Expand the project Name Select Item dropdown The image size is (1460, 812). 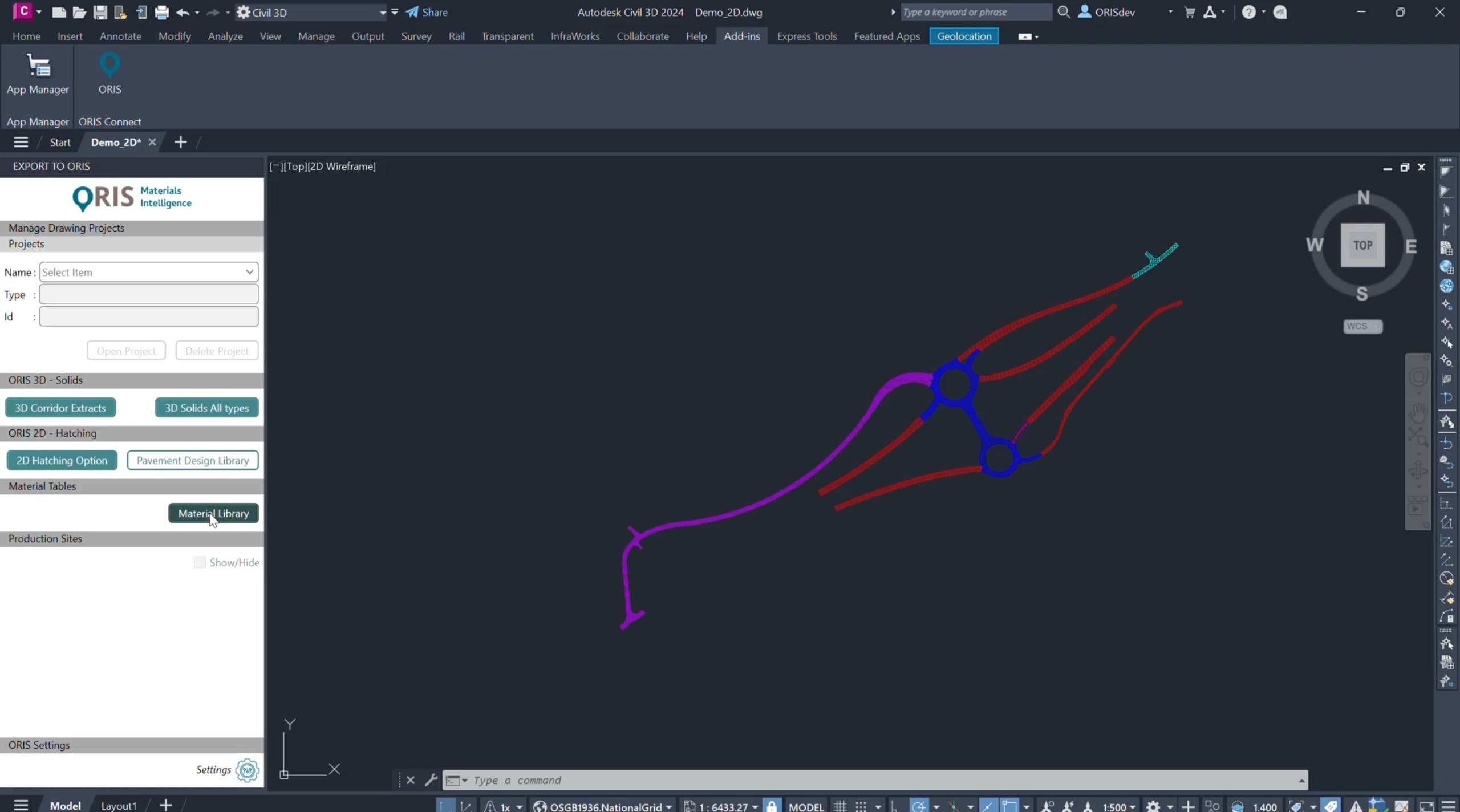coord(149,272)
